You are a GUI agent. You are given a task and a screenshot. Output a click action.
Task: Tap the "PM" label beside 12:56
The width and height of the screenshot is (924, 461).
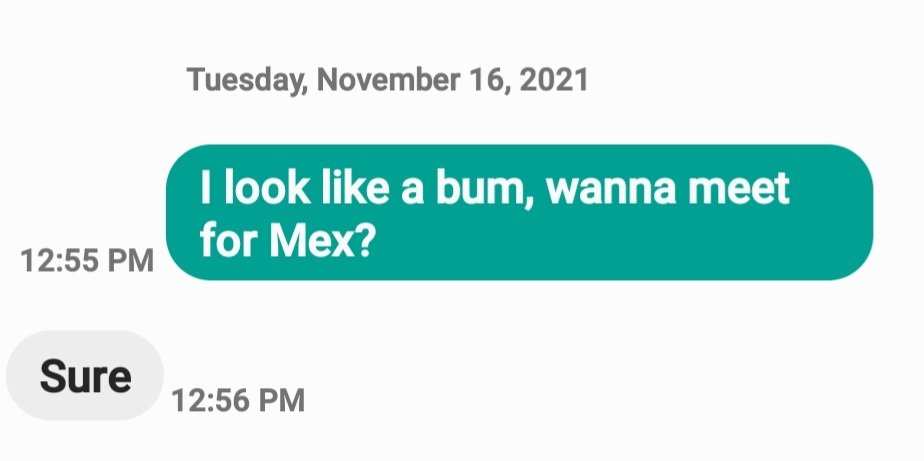coord(282,400)
